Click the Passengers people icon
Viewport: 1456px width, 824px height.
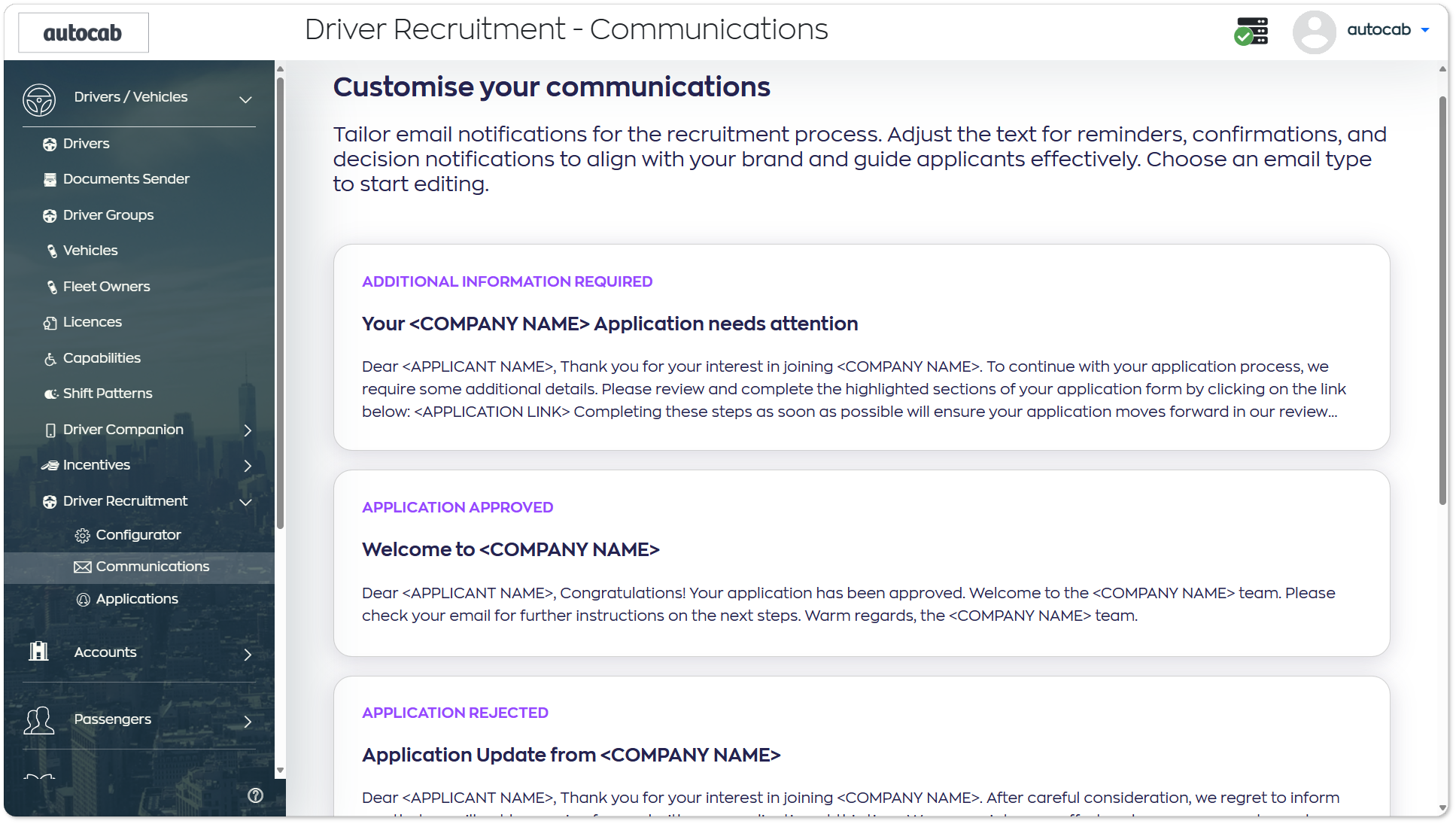click(39, 719)
